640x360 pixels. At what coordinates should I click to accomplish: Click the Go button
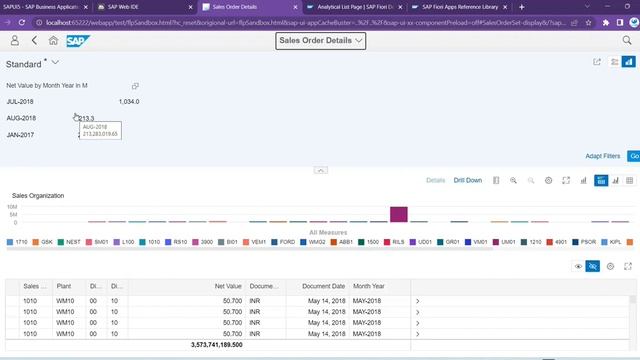pyautogui.click(x=634, y=156)
